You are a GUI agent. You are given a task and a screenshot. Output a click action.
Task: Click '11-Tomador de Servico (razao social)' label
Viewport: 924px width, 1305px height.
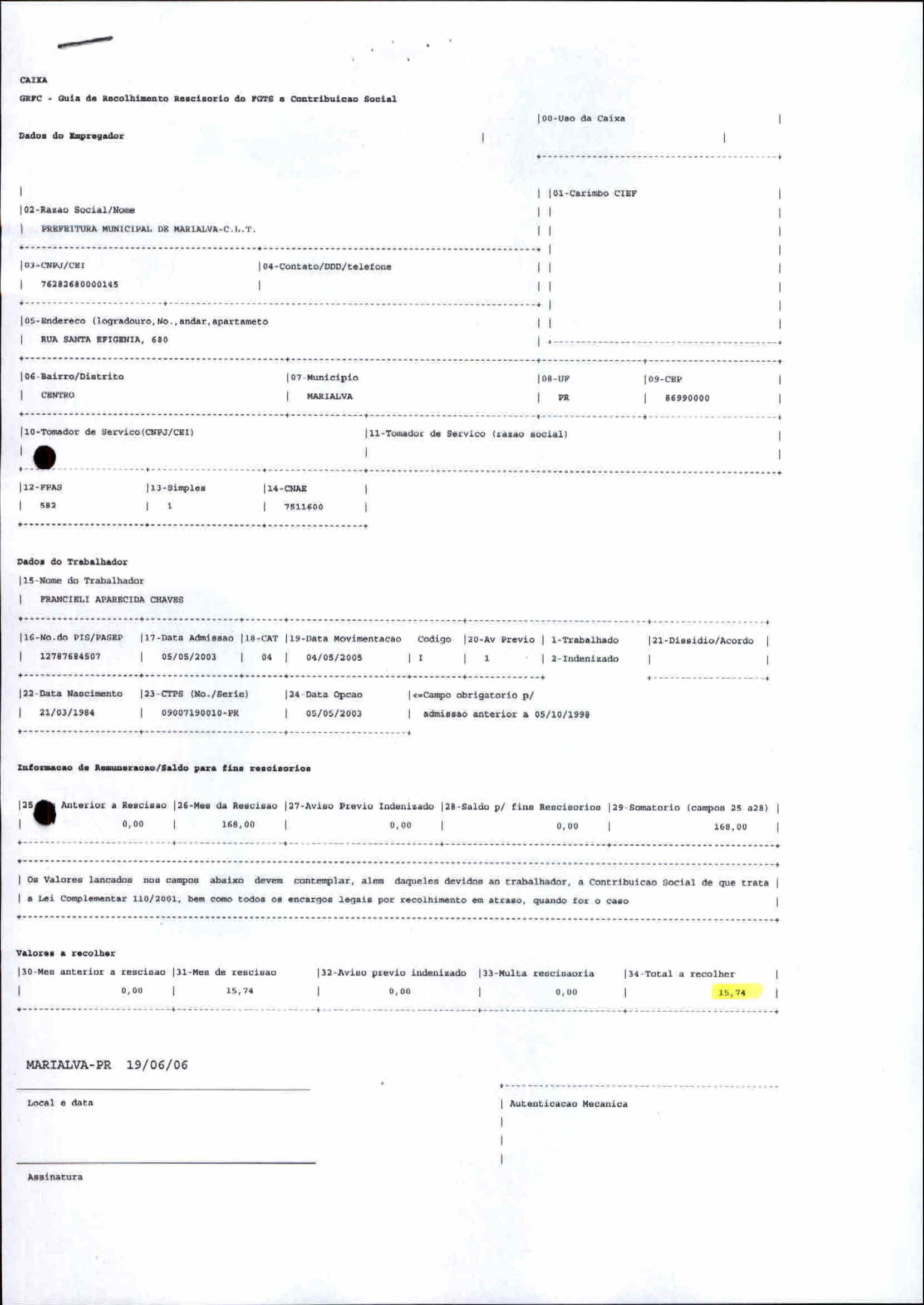[x=468, y=434]
